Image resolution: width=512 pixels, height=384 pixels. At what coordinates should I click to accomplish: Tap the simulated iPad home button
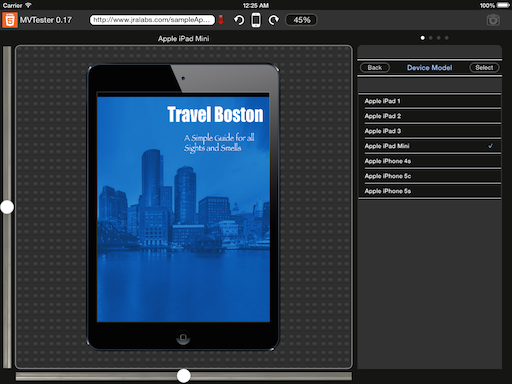click(x=183, y=337)
